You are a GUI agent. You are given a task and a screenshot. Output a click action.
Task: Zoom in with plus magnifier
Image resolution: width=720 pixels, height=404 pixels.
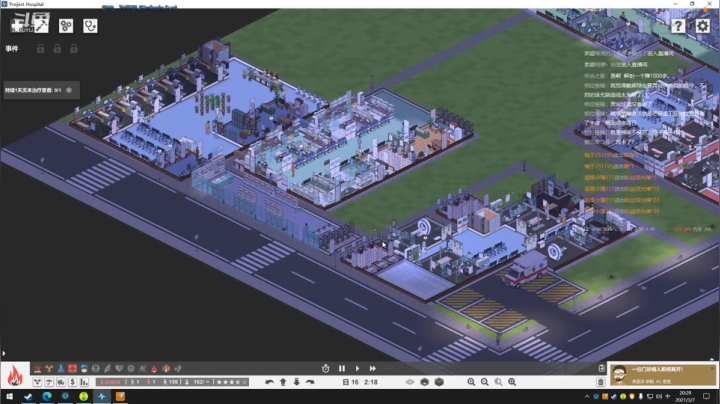[x=471, y=382]
